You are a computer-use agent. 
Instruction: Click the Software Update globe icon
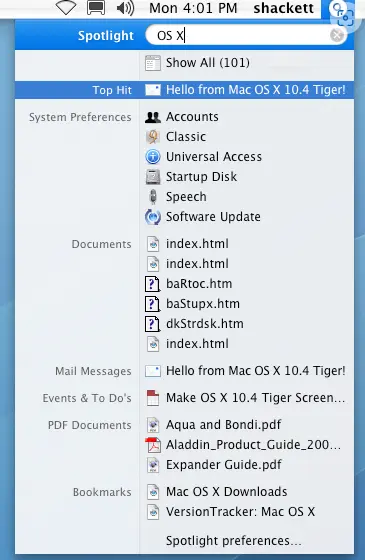[x=153, y=217]
